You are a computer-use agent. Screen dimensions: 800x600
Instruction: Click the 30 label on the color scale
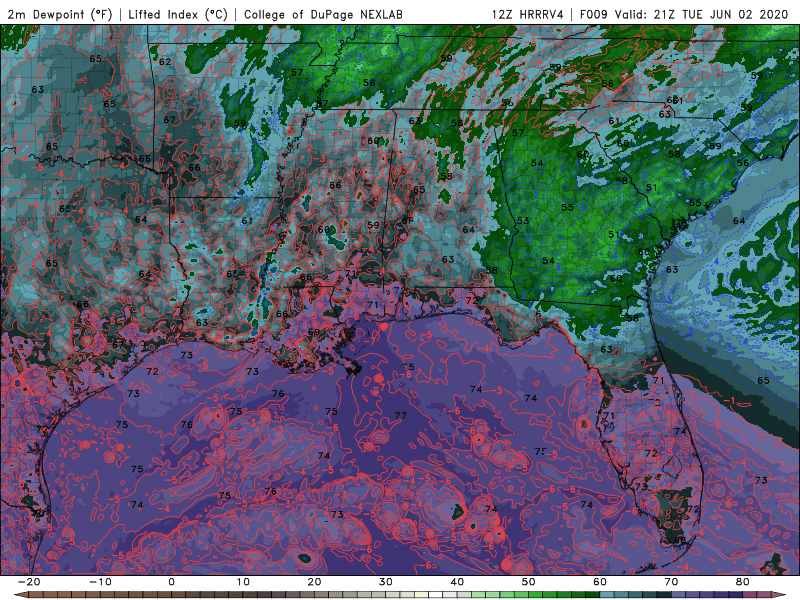[x=386, y=582]
